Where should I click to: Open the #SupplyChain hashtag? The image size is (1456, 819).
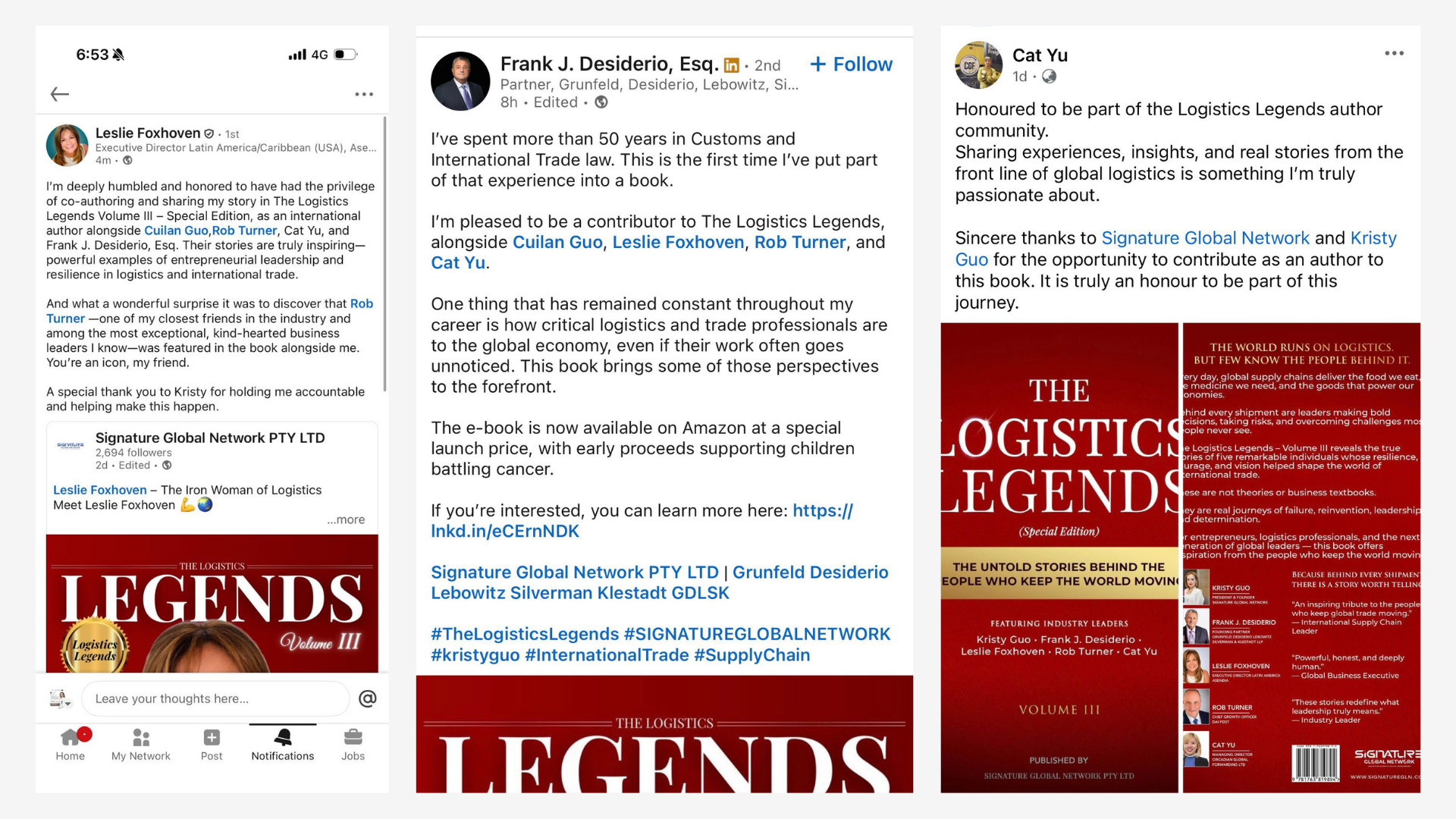coord(752,655)
